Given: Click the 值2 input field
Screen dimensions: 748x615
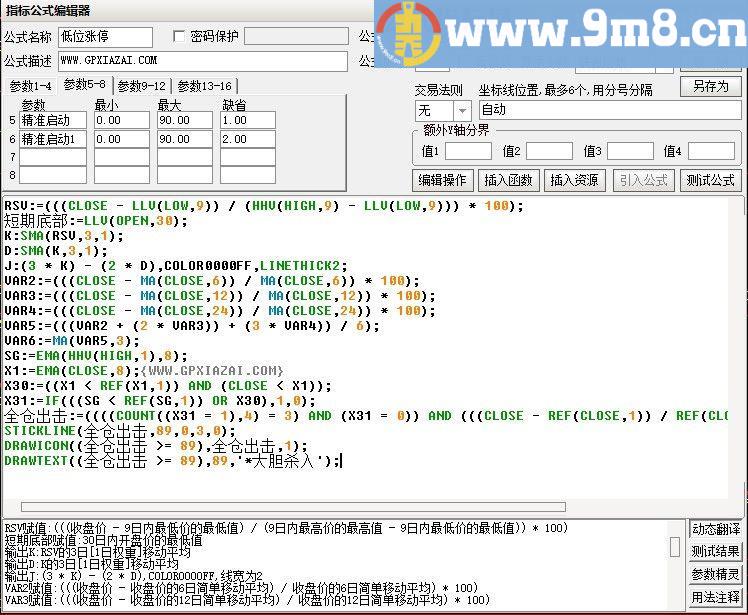Looking at the screenshot, I should [x=549, y=151].
